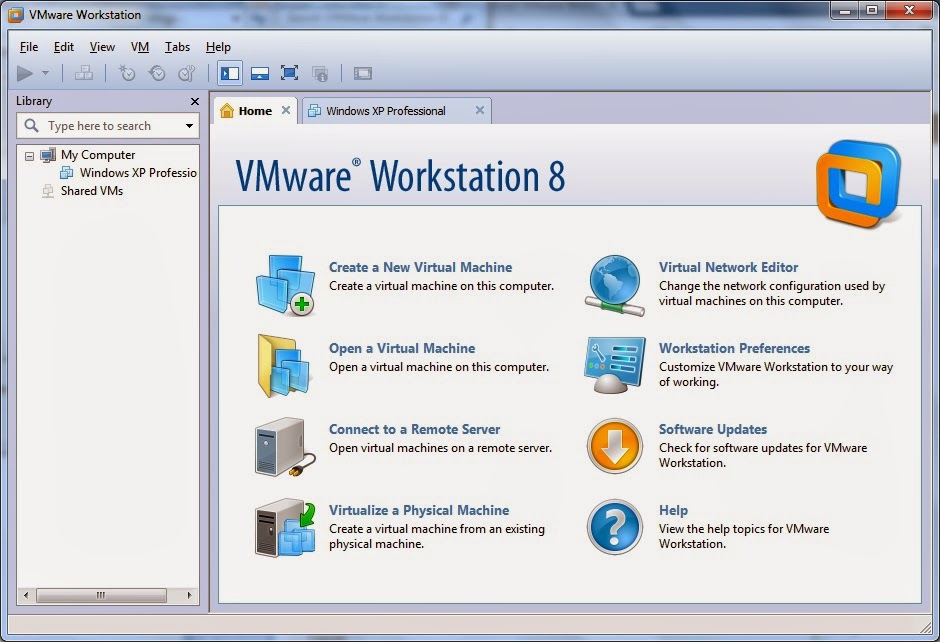Click the Help link on Home page
The height and width of the screenshot is (642, 940).
click(x=673, y=510)
